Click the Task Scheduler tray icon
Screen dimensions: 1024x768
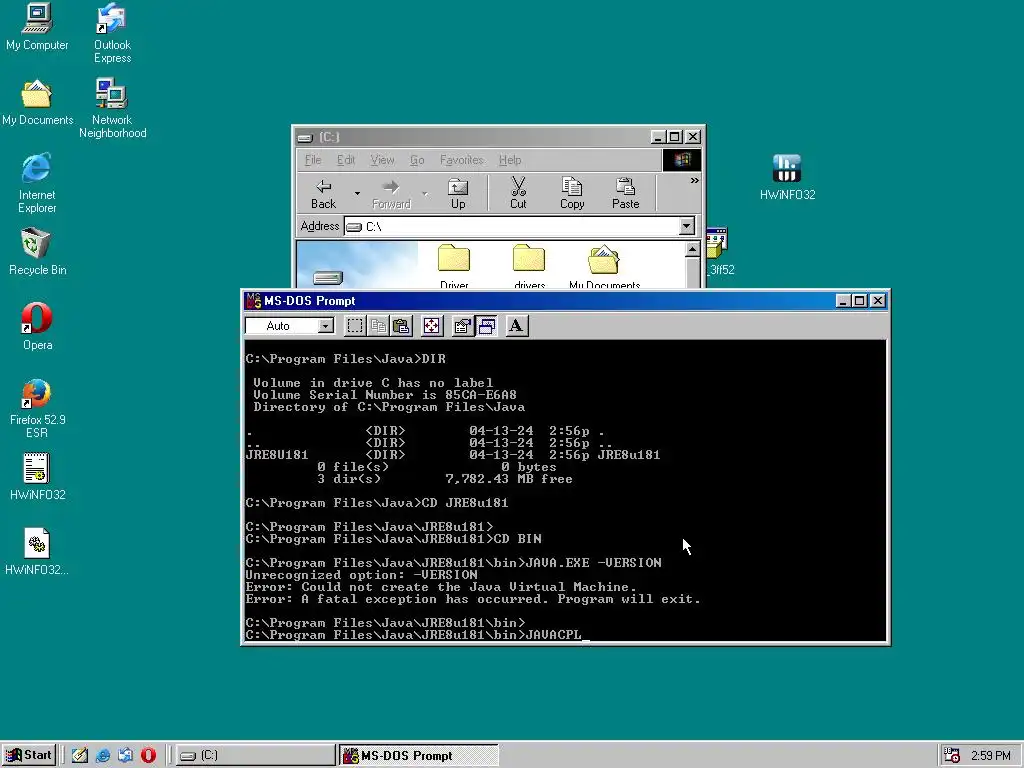pyautogui.click(x=952, y=756)
